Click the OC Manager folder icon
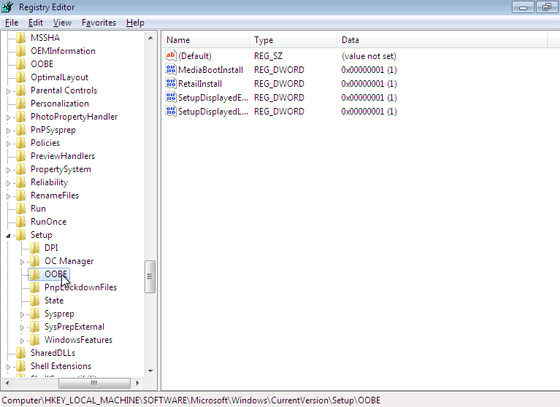560x407 pixels. click(x=35, y=261)
